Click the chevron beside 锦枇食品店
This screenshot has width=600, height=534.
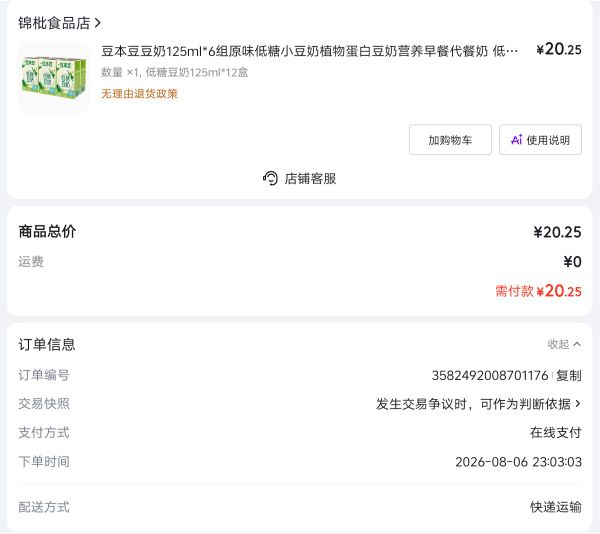pyautogui.click(x=98, y=23)
